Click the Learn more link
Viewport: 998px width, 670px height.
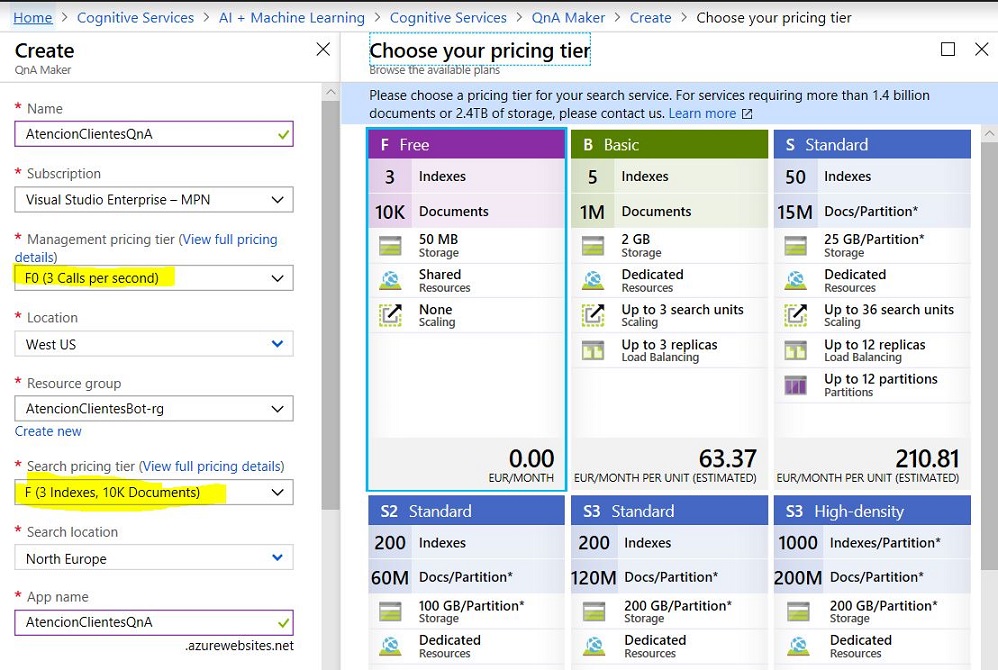(x=702, y=114)
